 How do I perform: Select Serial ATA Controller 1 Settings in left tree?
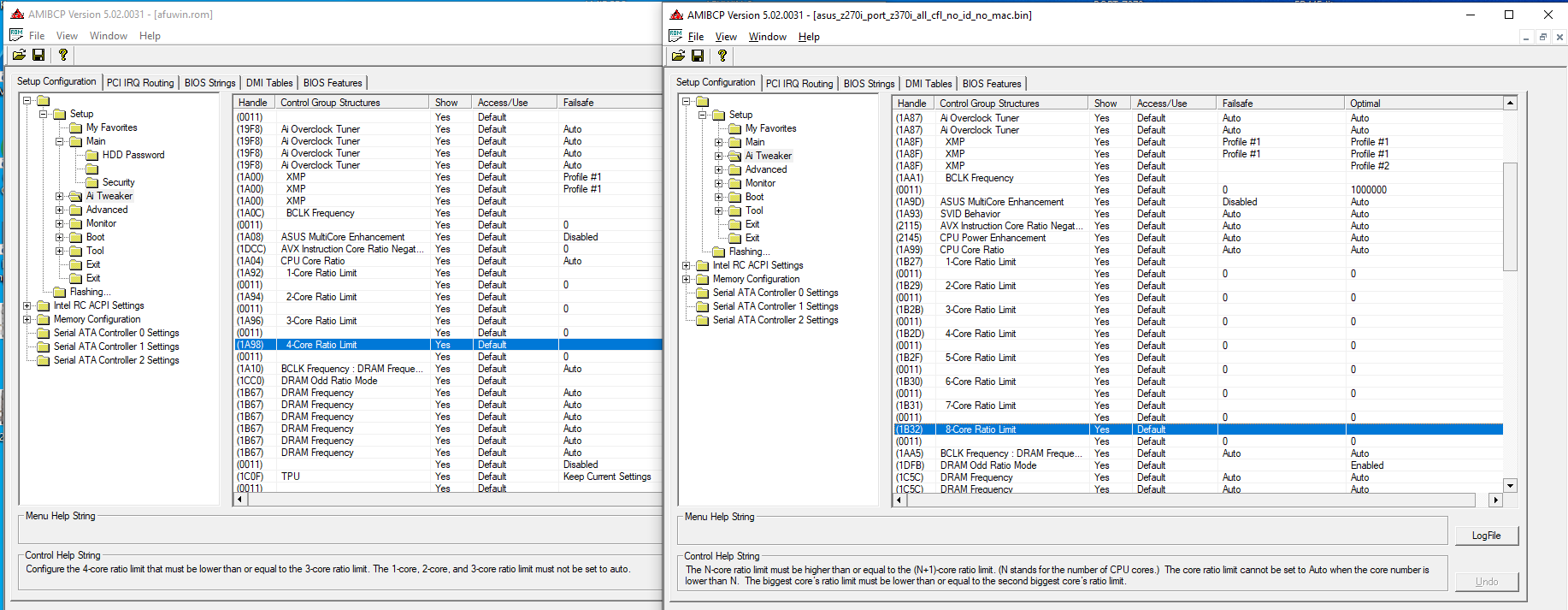tap(116, 346)
